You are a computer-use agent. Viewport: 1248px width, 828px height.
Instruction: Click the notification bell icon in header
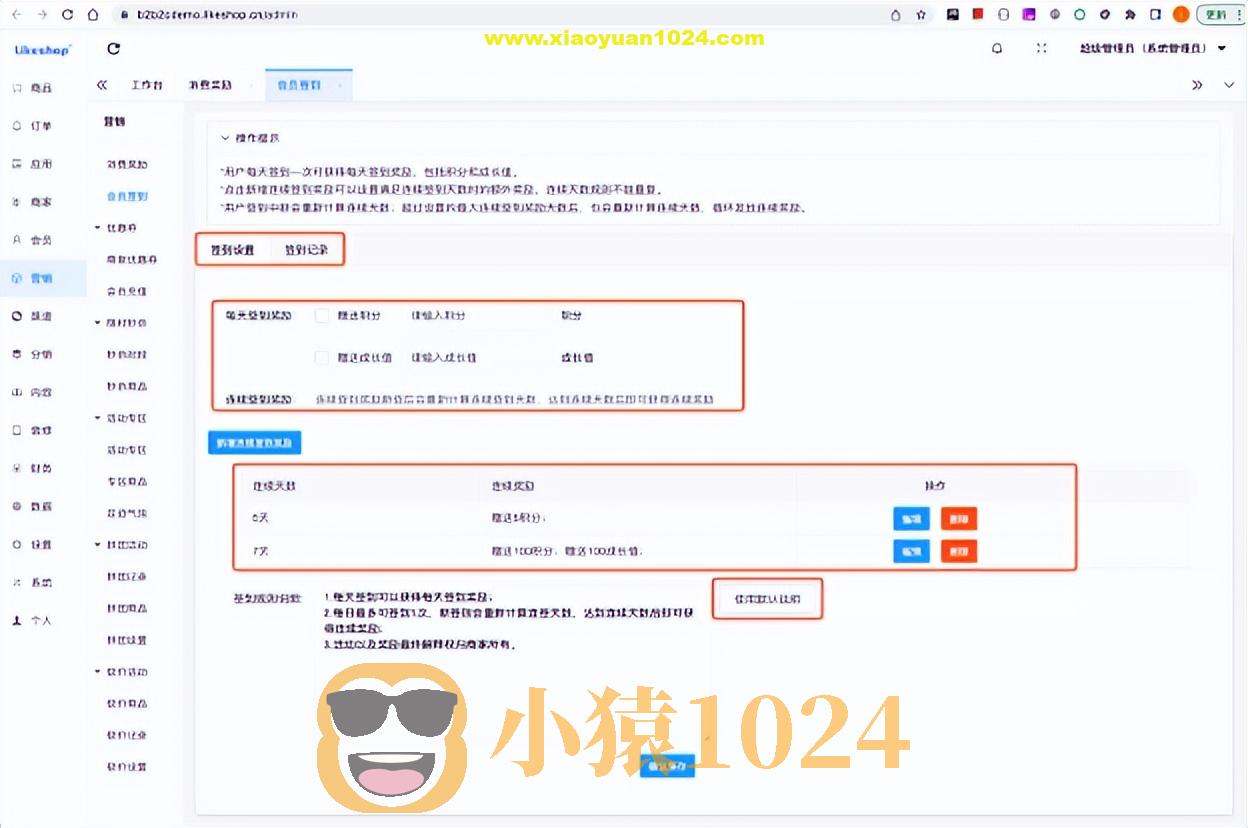coord(996,48)
